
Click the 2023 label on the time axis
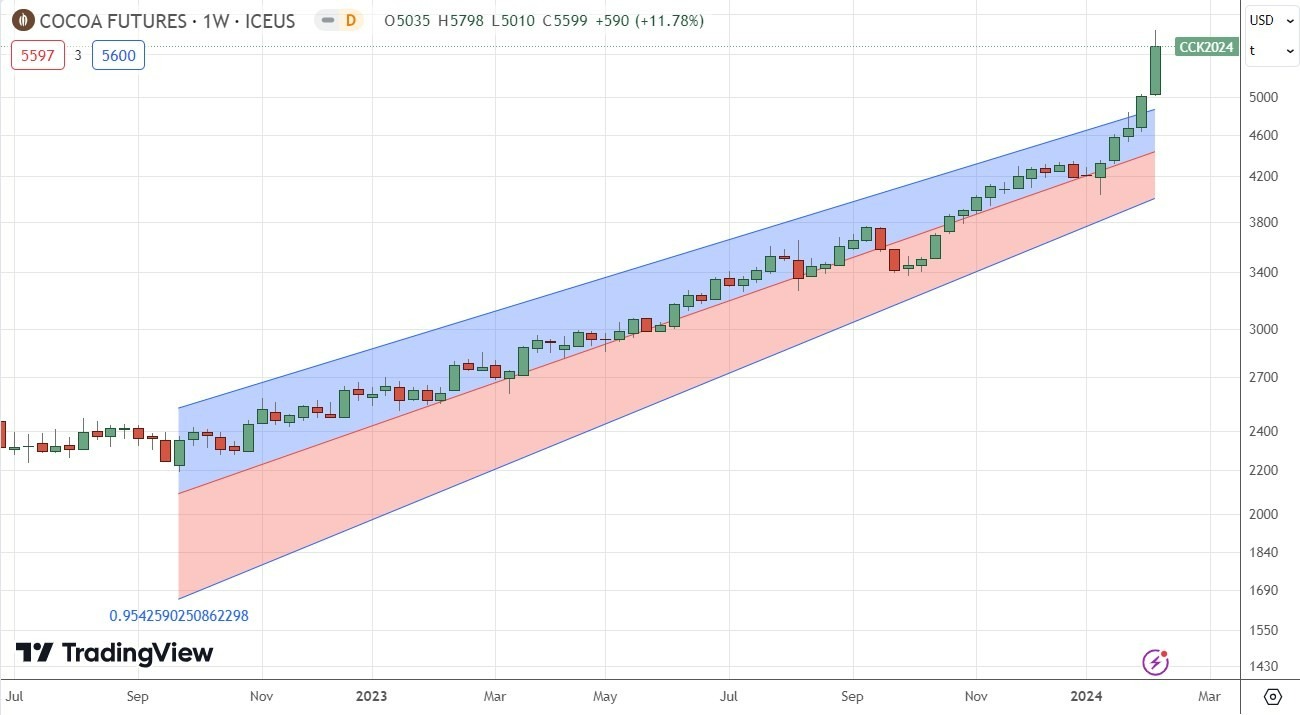[x=371, y=696]
